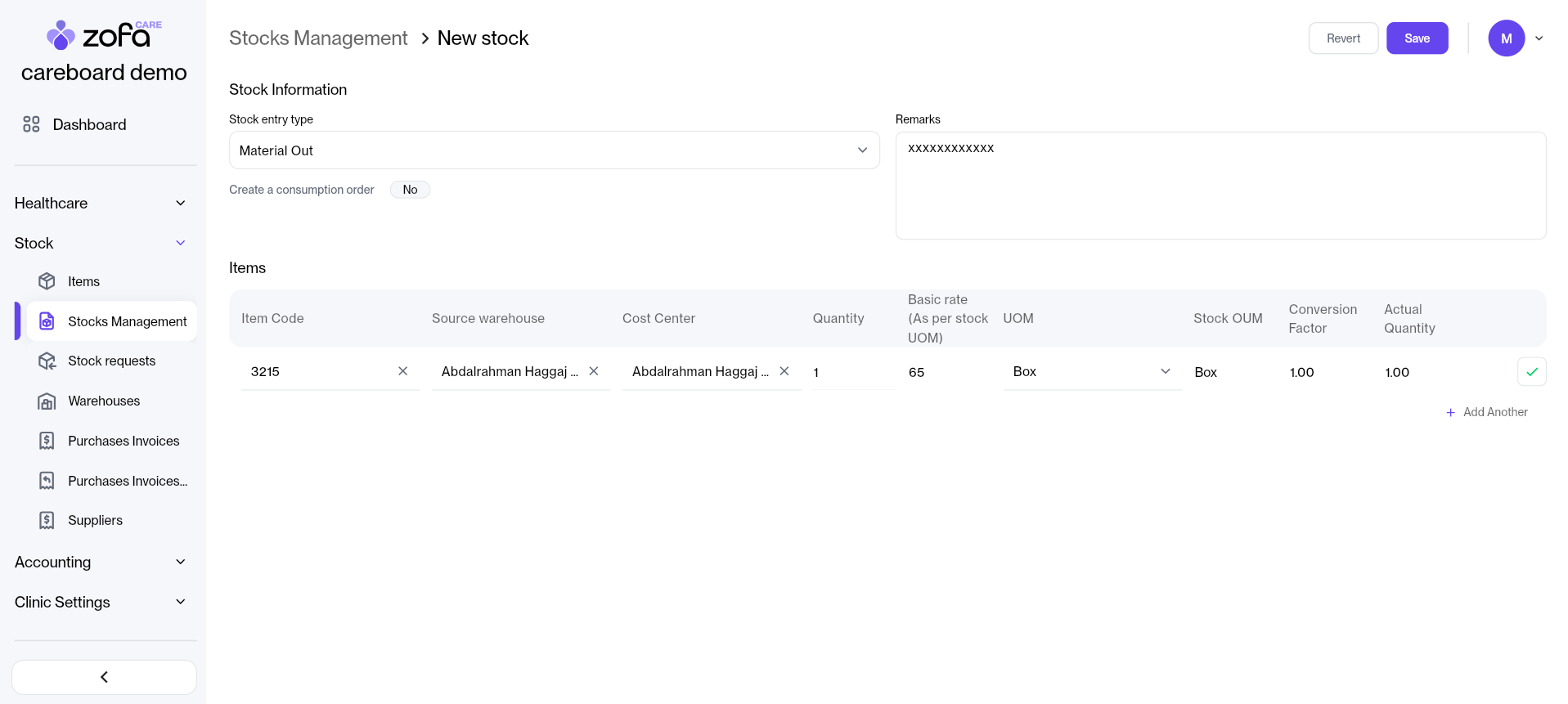Confirm item row with green checkmark
The height and width of the screenshot is (704, 1568).
(1531, 372)
